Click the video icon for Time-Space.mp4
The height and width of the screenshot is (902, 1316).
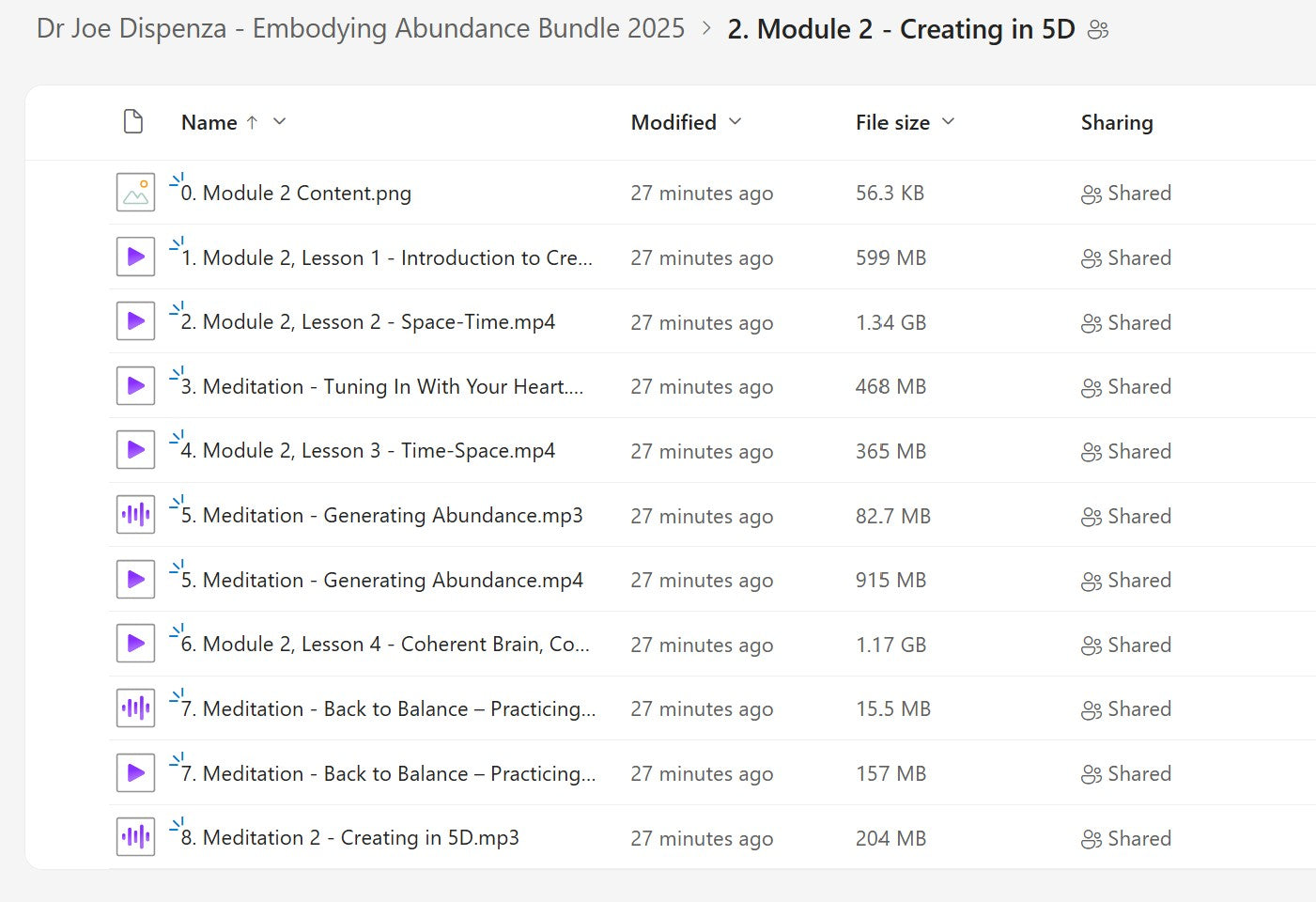135,450
